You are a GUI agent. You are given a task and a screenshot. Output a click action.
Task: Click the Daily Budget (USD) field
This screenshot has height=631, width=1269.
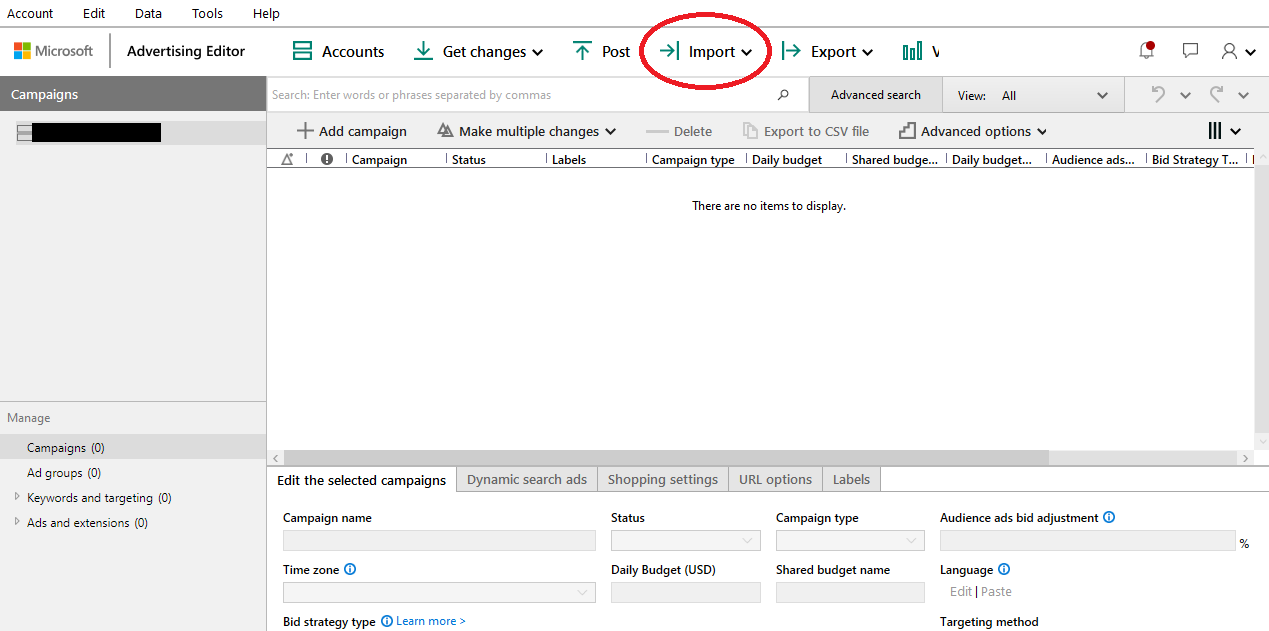[686, 593]
